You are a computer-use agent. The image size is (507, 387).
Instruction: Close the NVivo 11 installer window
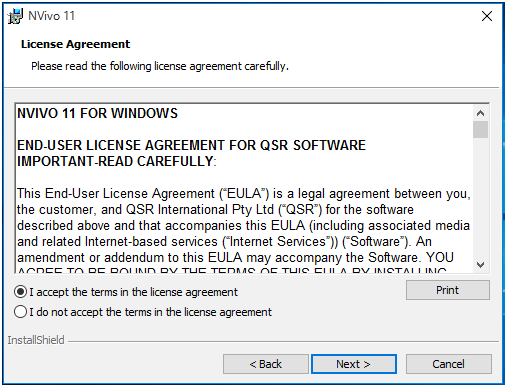(487, 16)
